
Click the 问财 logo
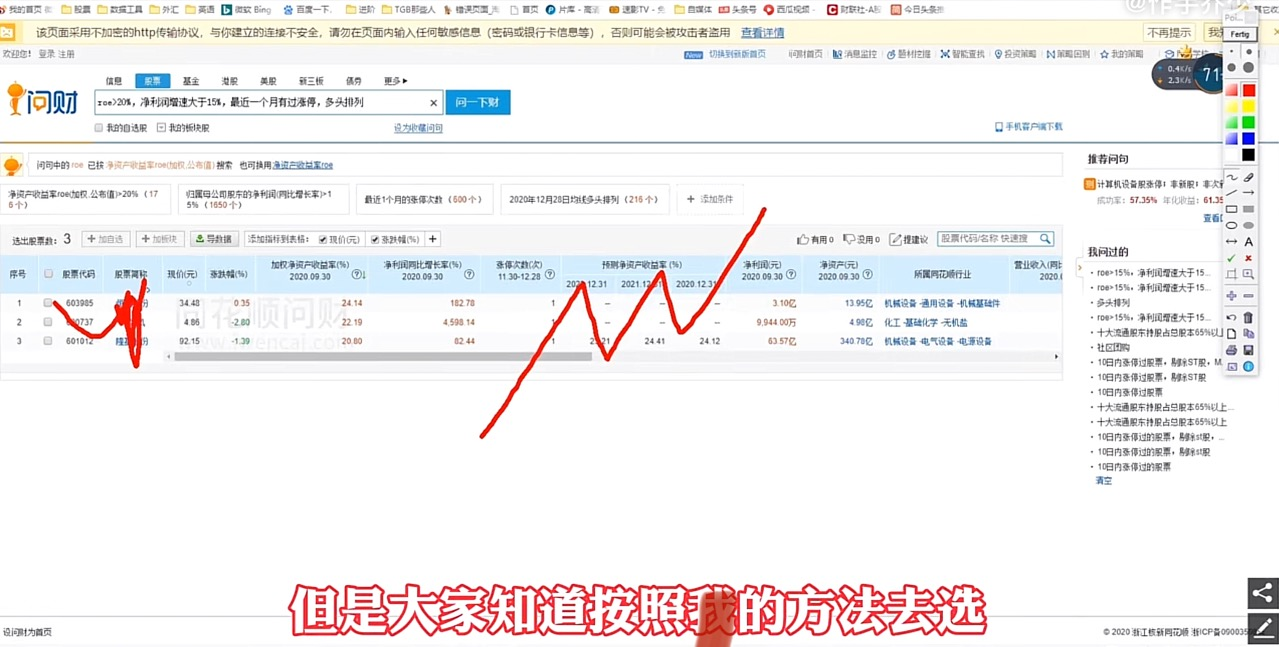coord(42,98)
